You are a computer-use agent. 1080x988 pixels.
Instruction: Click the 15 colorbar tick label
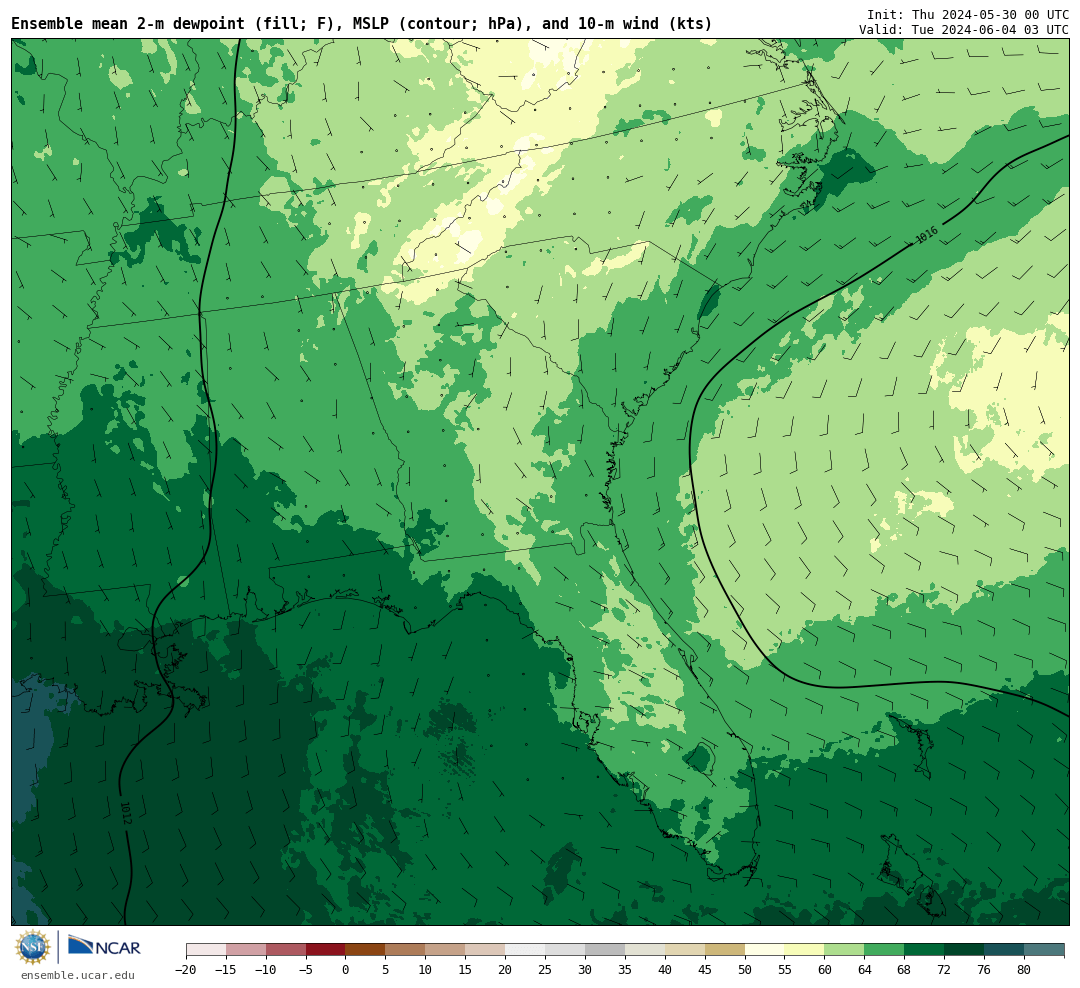tap(466, 969)
